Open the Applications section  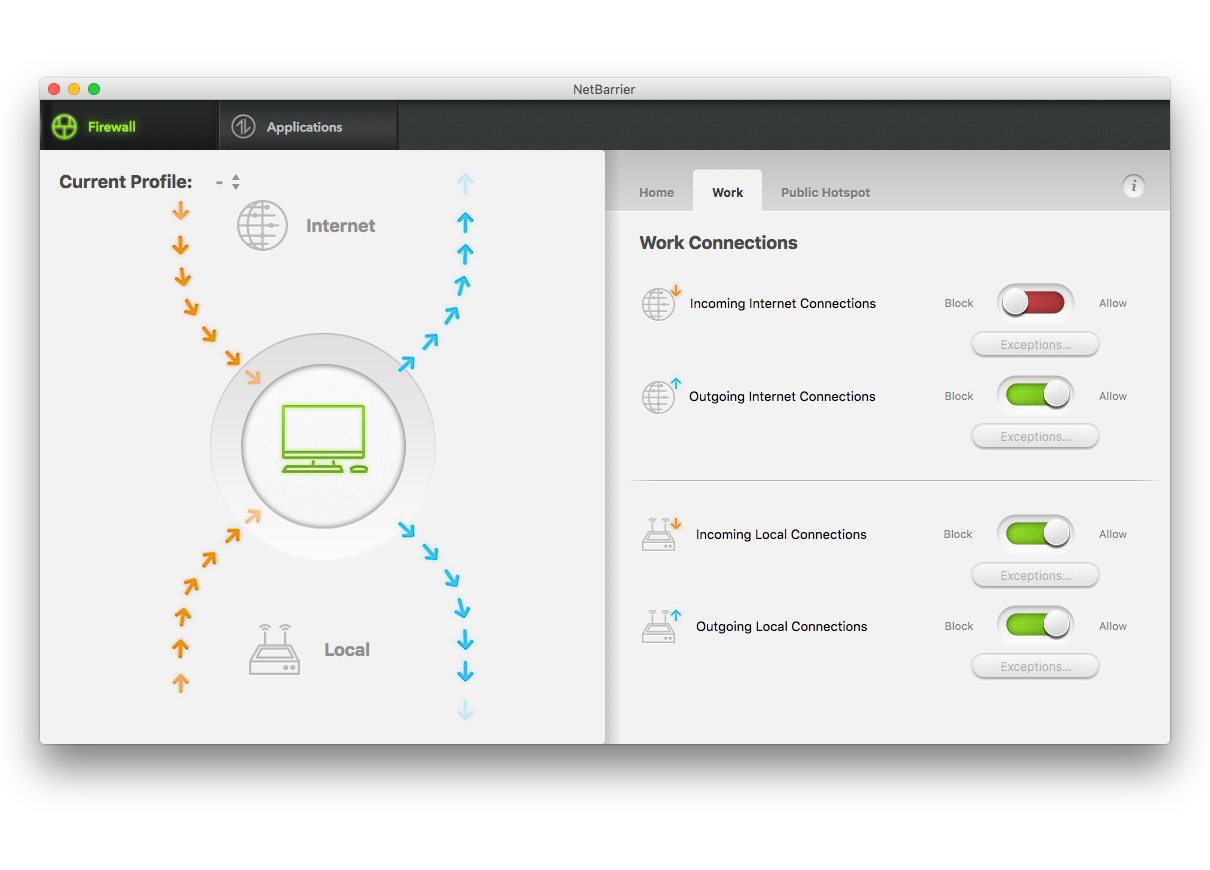[x=304, y=127]
